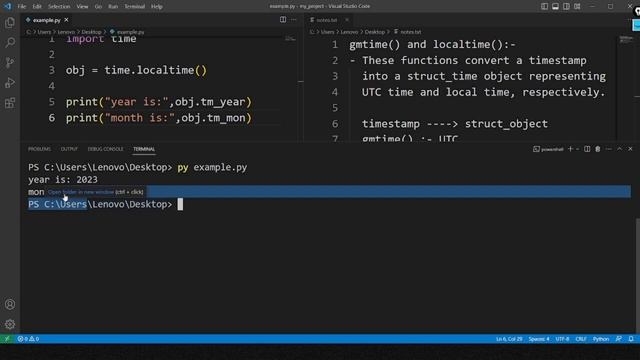Open the Source Control view
The height and width of the screenshot is (360, 640).
(10, 62)
